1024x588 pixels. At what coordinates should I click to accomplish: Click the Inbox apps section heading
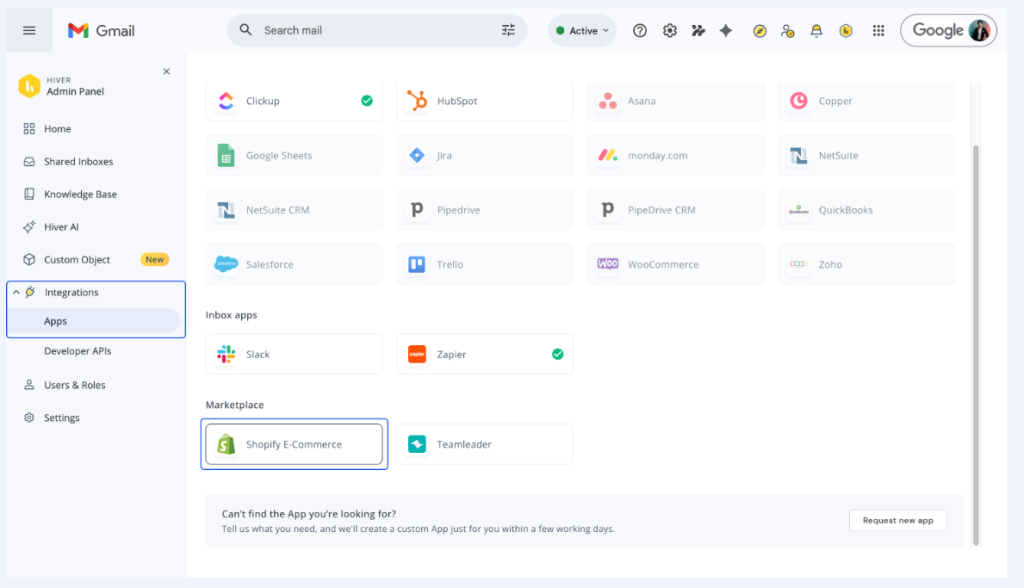(x=231, y=315)
